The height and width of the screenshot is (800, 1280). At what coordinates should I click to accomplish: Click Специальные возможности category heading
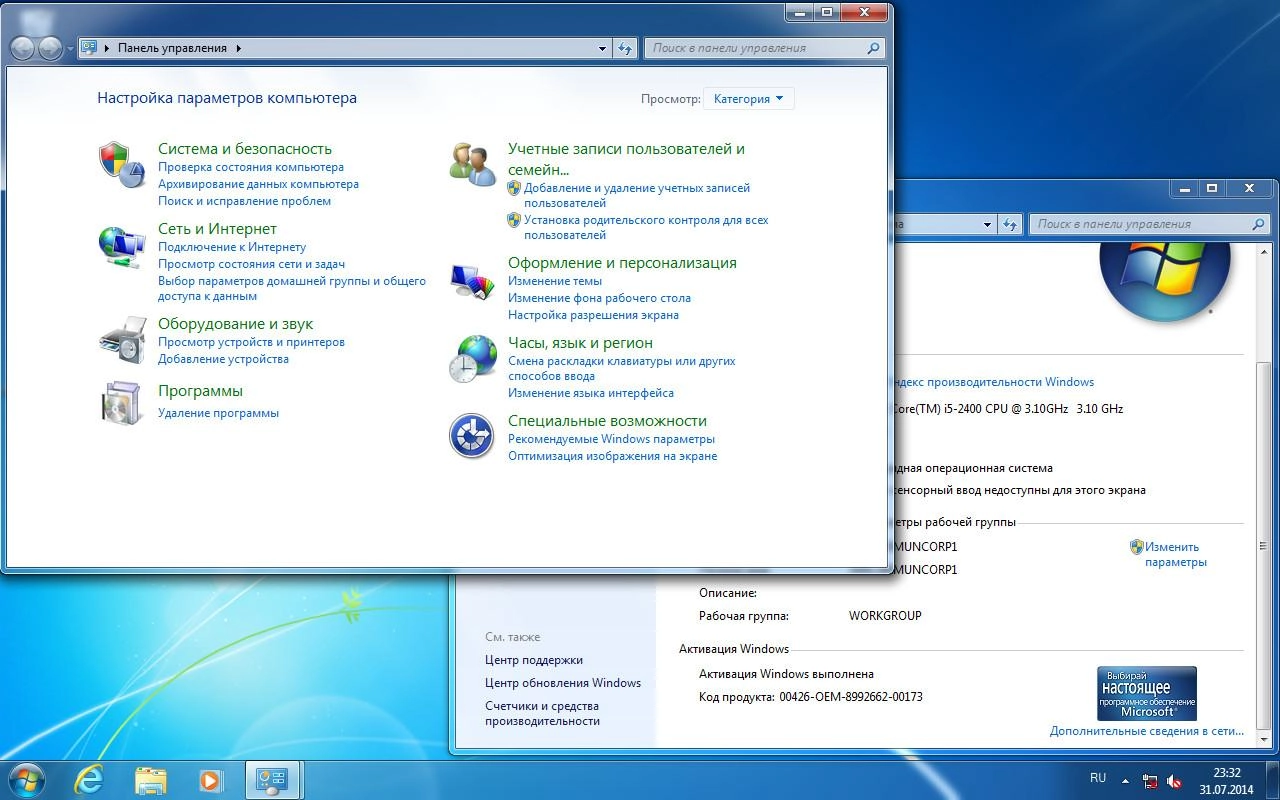[607, 421]
